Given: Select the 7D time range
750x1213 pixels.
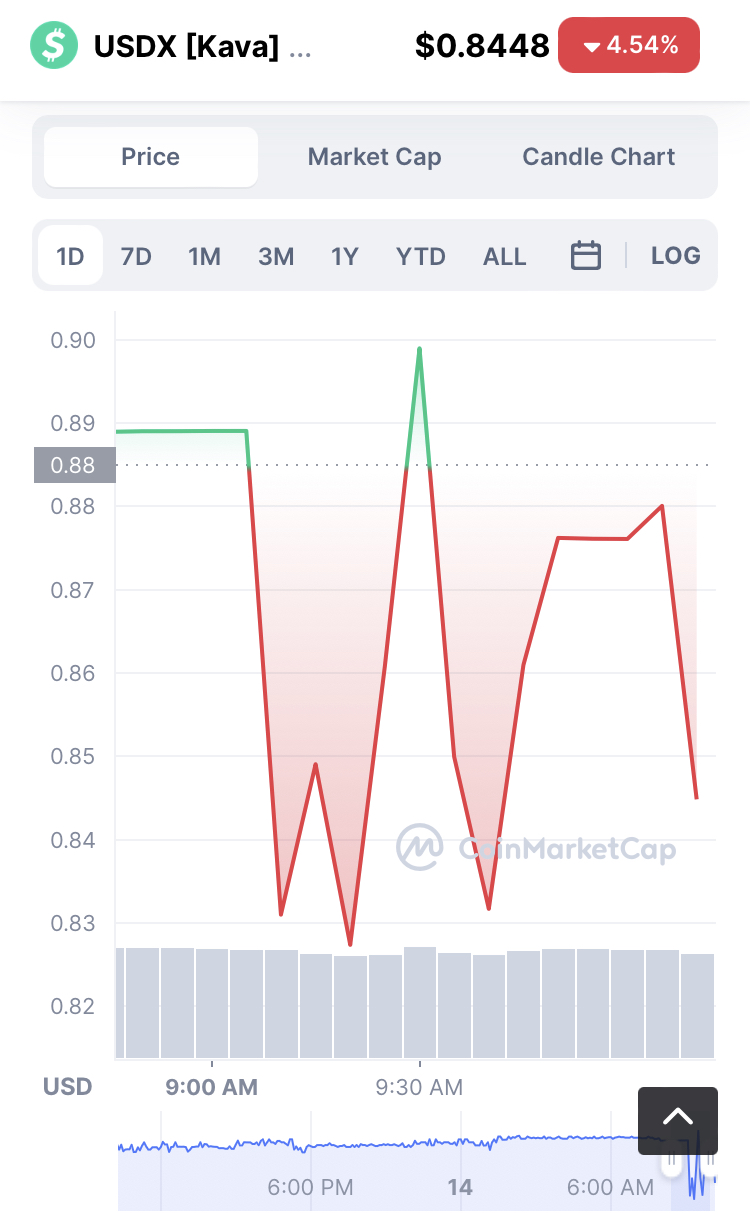Looking at the screenshot, I should point(136,256).
